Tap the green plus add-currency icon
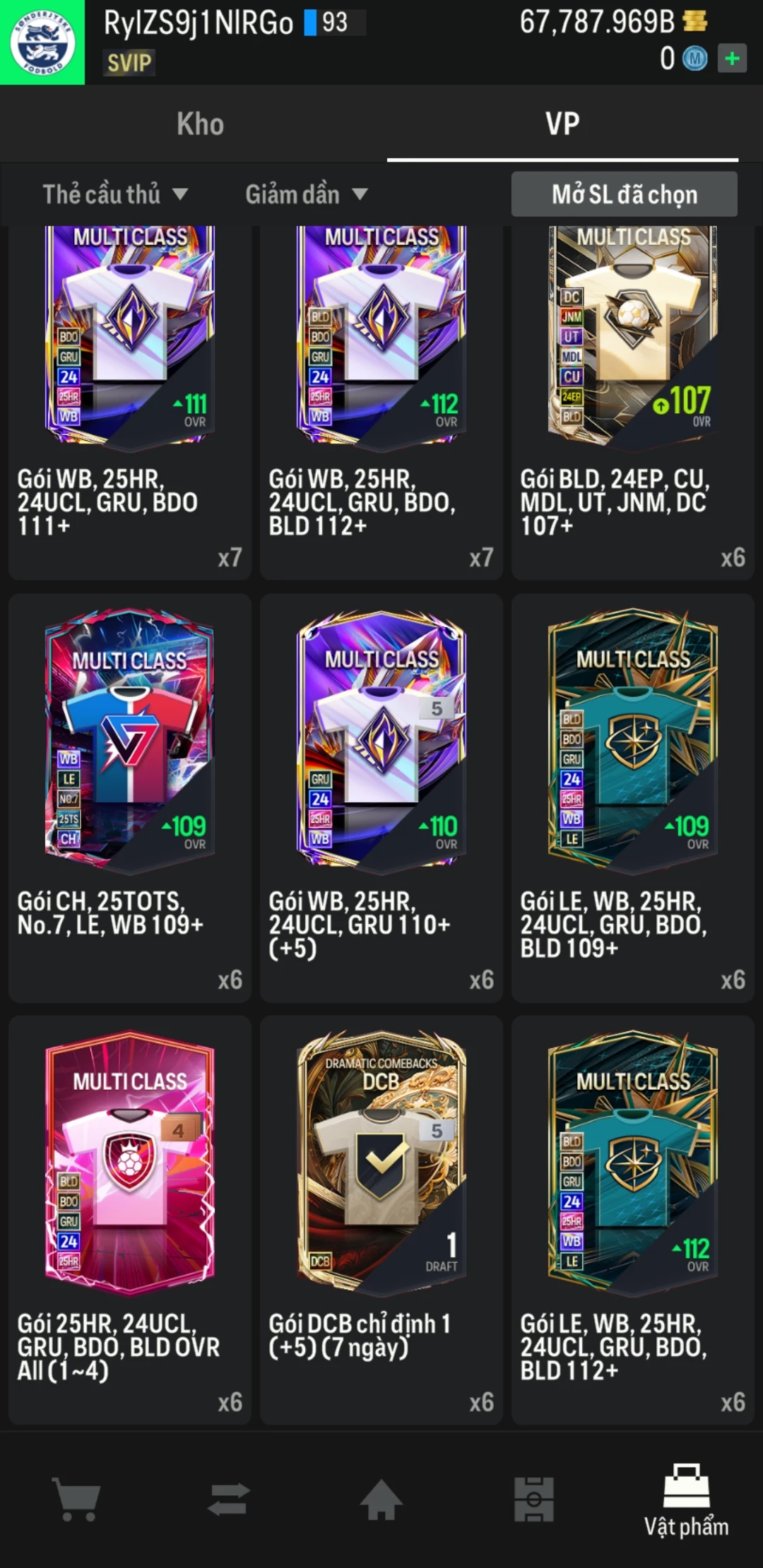The width and height of the screenshot is (763, 1568). point(732,59)
